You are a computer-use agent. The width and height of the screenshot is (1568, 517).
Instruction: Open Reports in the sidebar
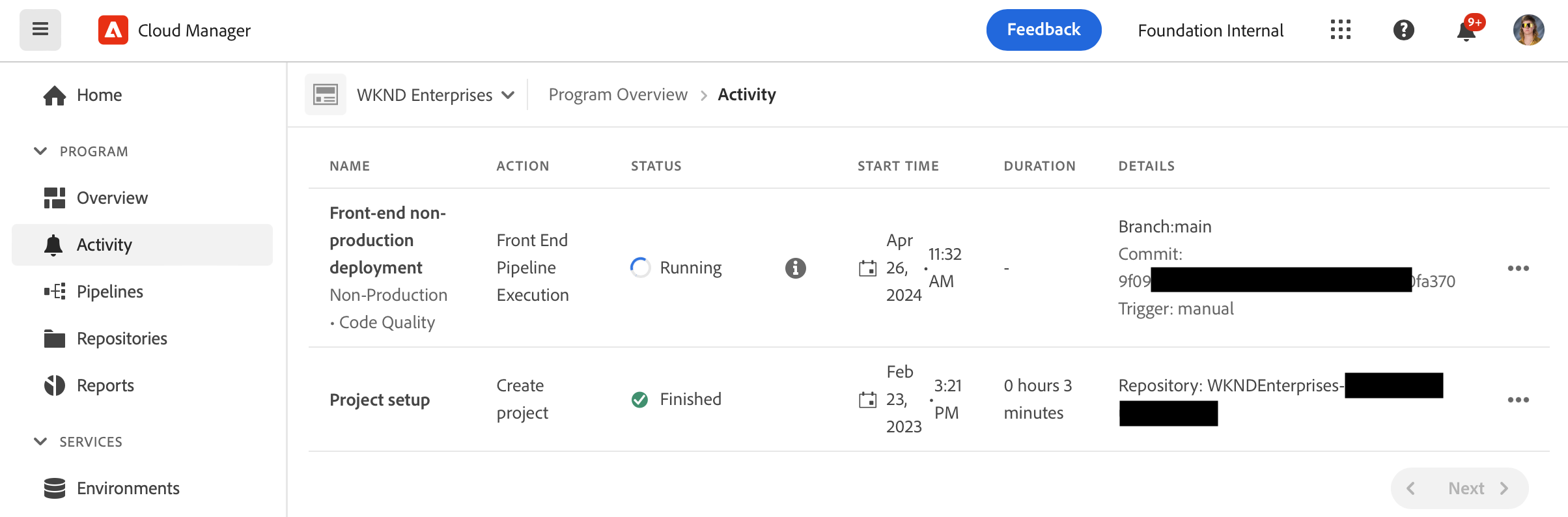coord(105,385)
